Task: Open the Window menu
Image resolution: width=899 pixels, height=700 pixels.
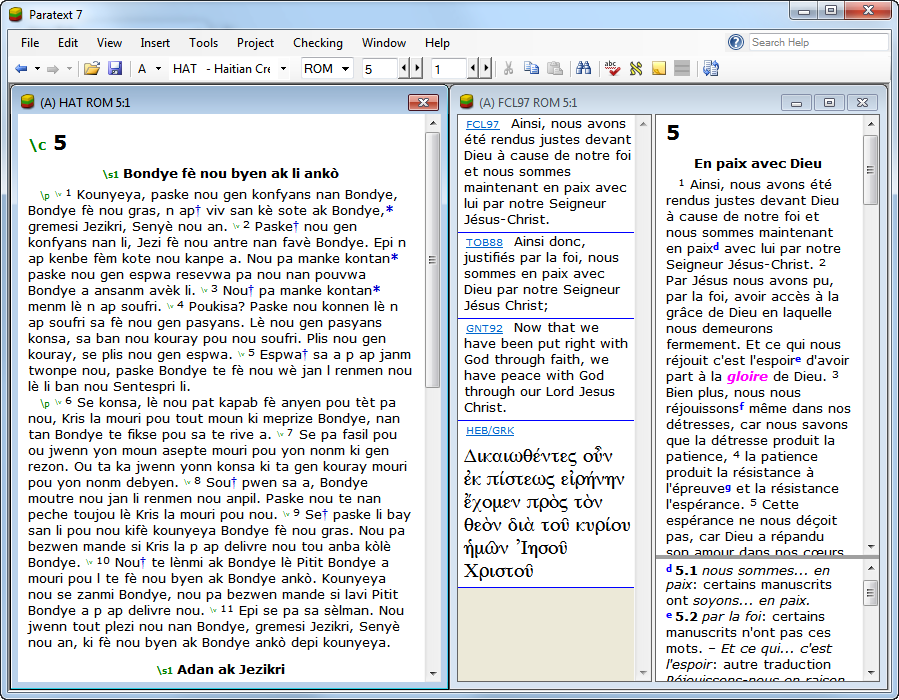Action: [x=384, y=43]
